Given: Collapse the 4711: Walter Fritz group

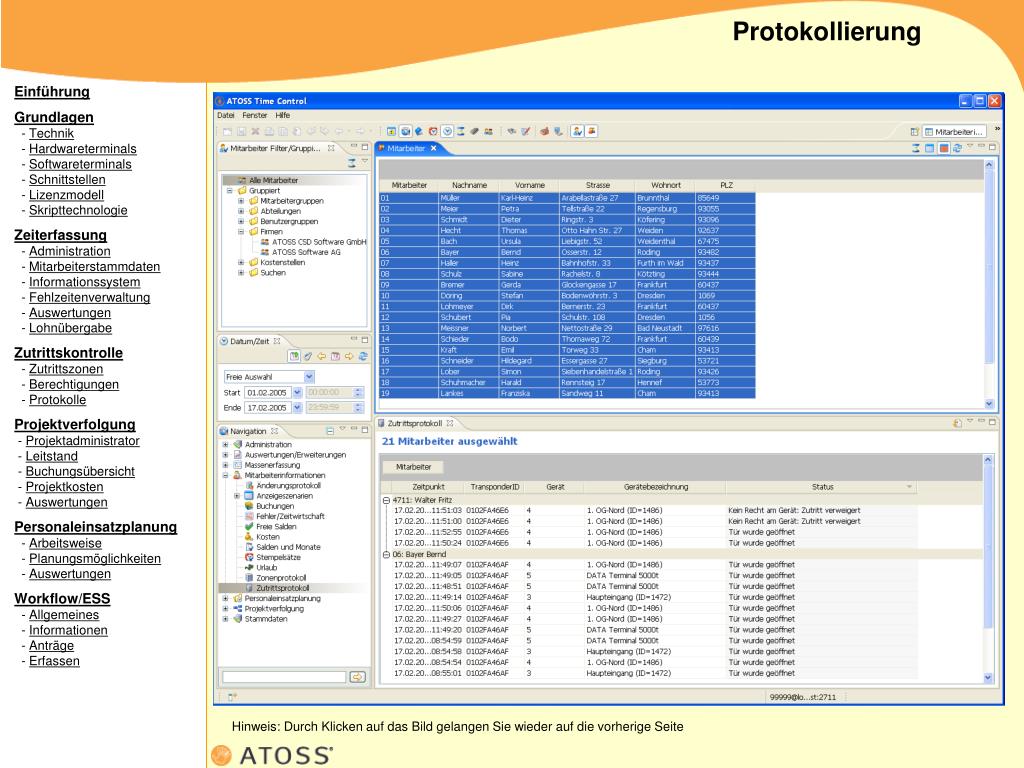Looking at the screenshot, I should [386, 500].
